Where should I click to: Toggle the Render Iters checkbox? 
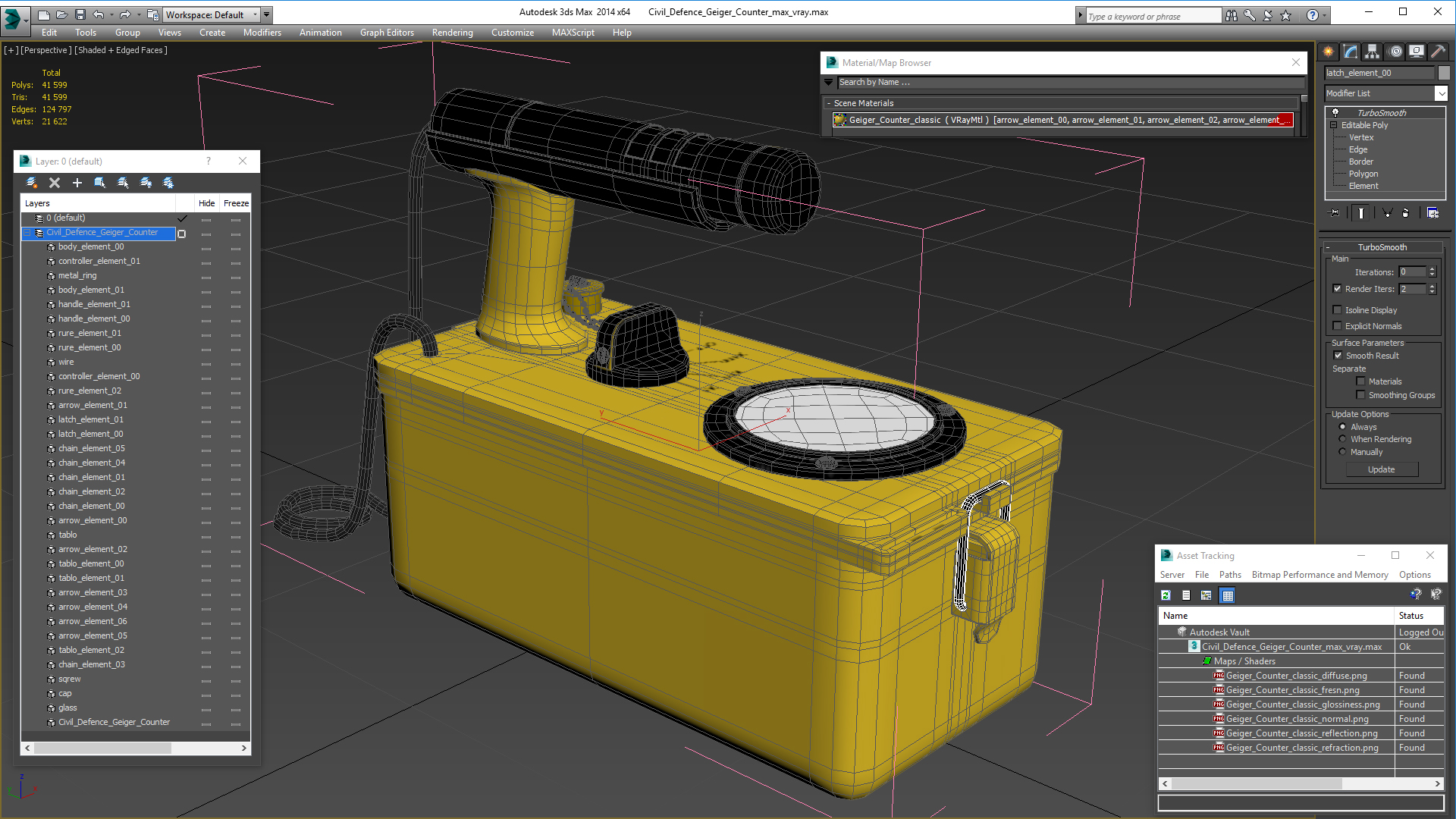pos(1338,288)
